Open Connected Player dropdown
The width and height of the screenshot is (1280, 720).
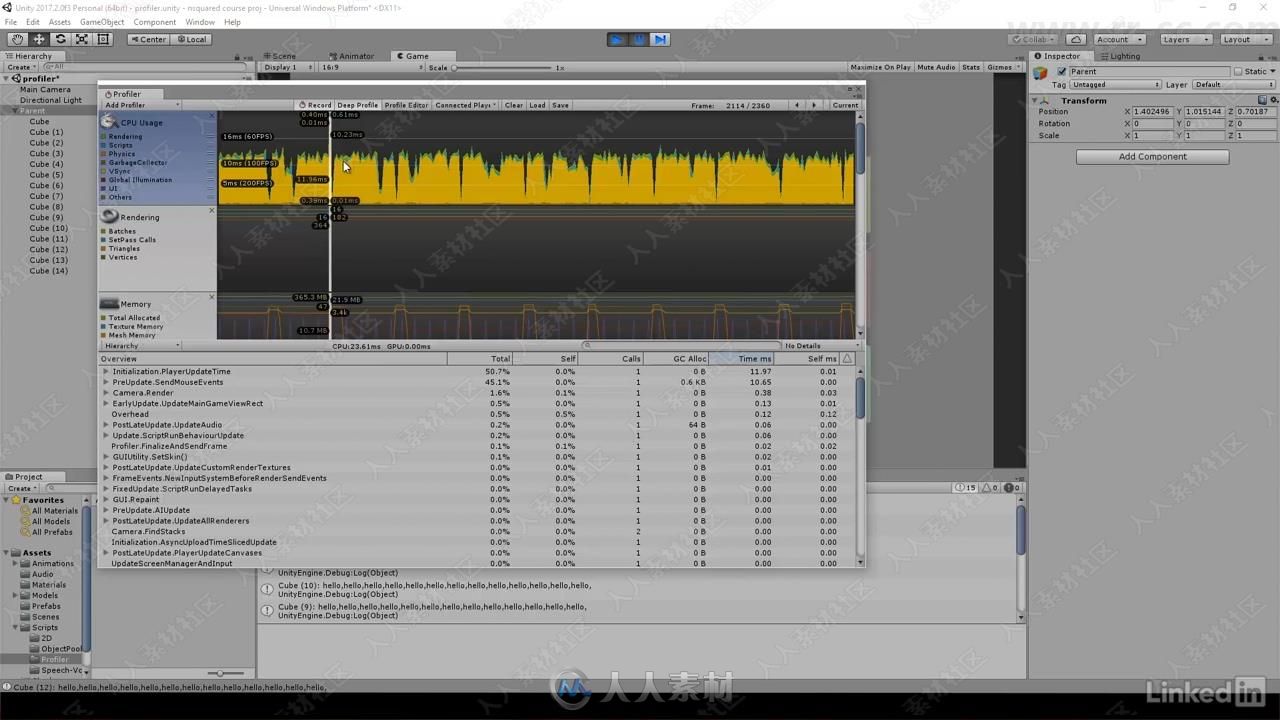point(465,105)
